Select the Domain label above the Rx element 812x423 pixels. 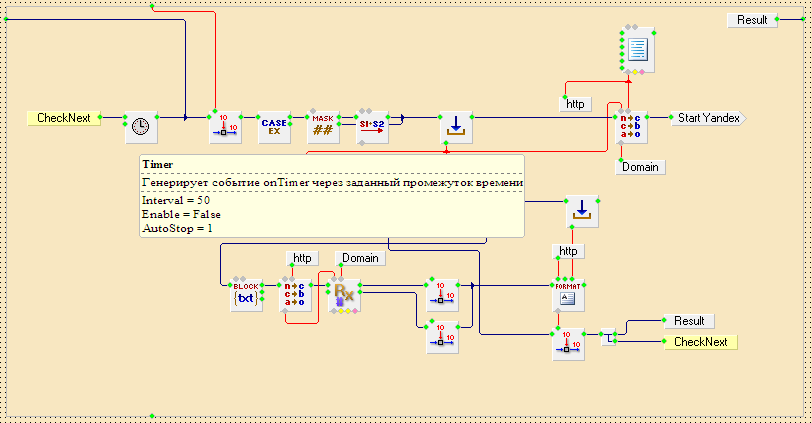pos(360,258)
